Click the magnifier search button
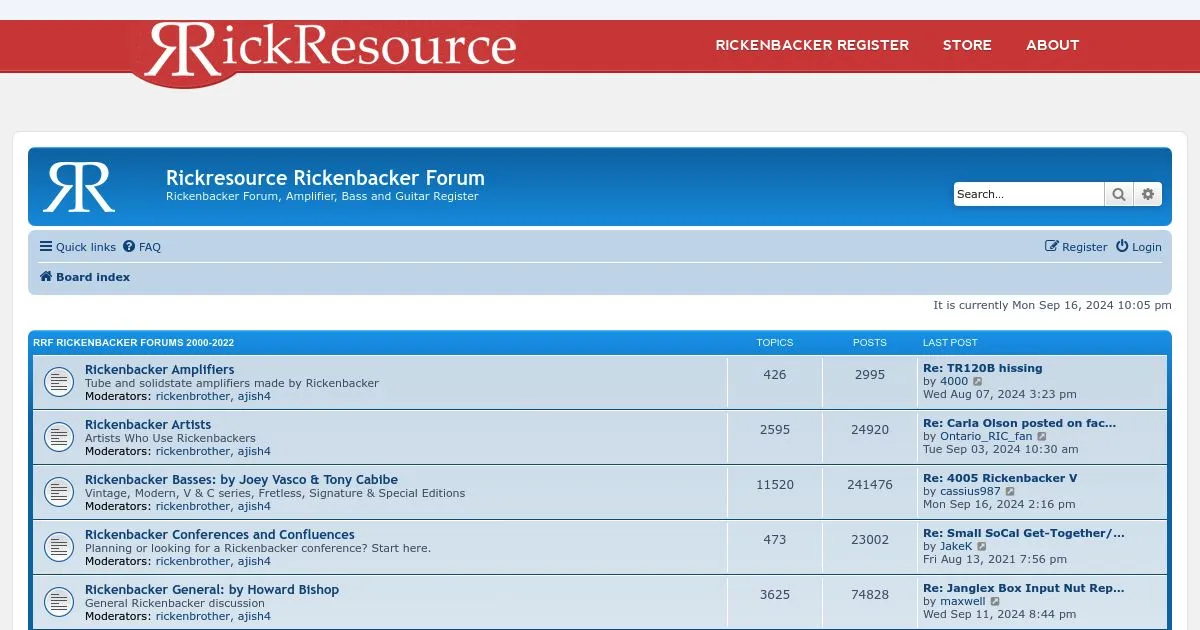 pos(1119,194)
